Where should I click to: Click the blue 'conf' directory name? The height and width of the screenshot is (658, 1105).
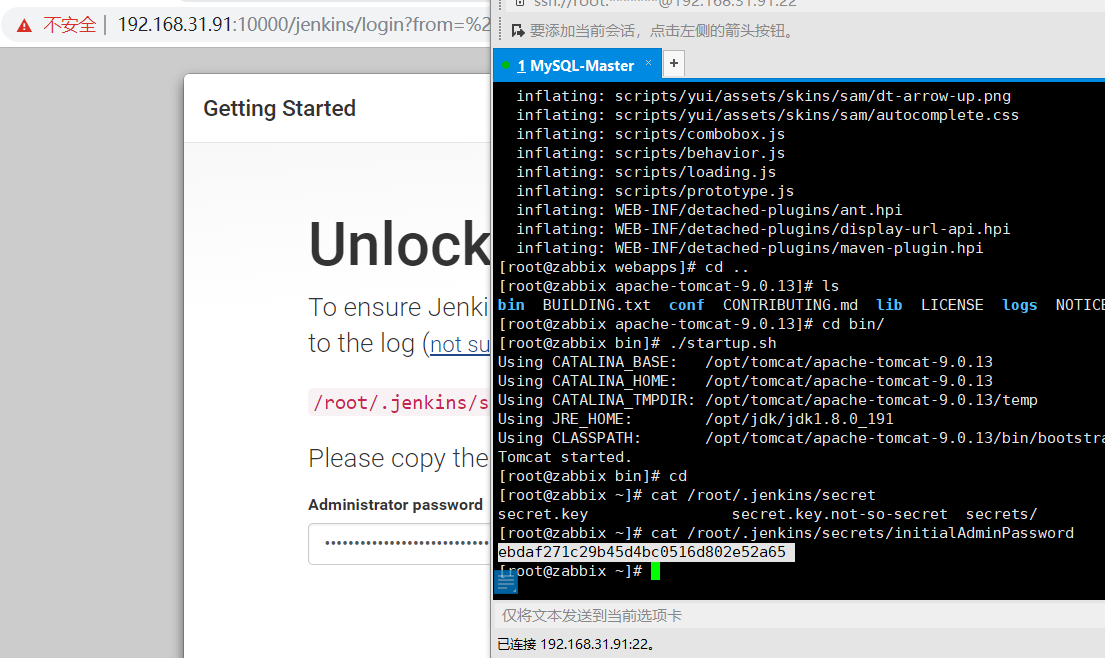(686, 305)
